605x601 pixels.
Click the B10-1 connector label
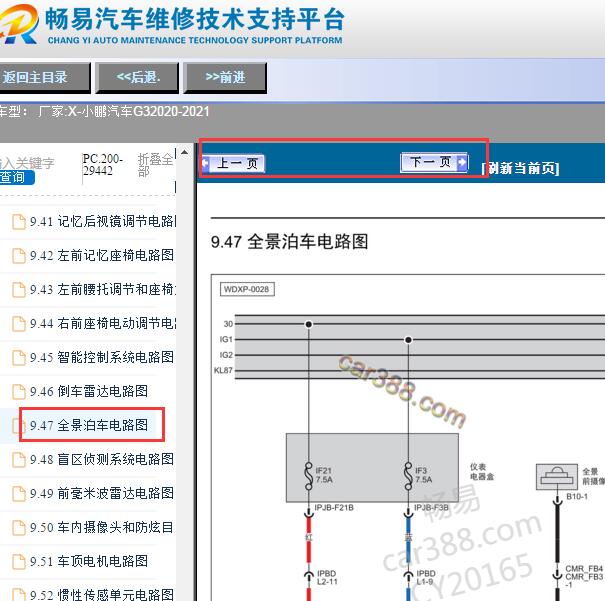point(577,496)
